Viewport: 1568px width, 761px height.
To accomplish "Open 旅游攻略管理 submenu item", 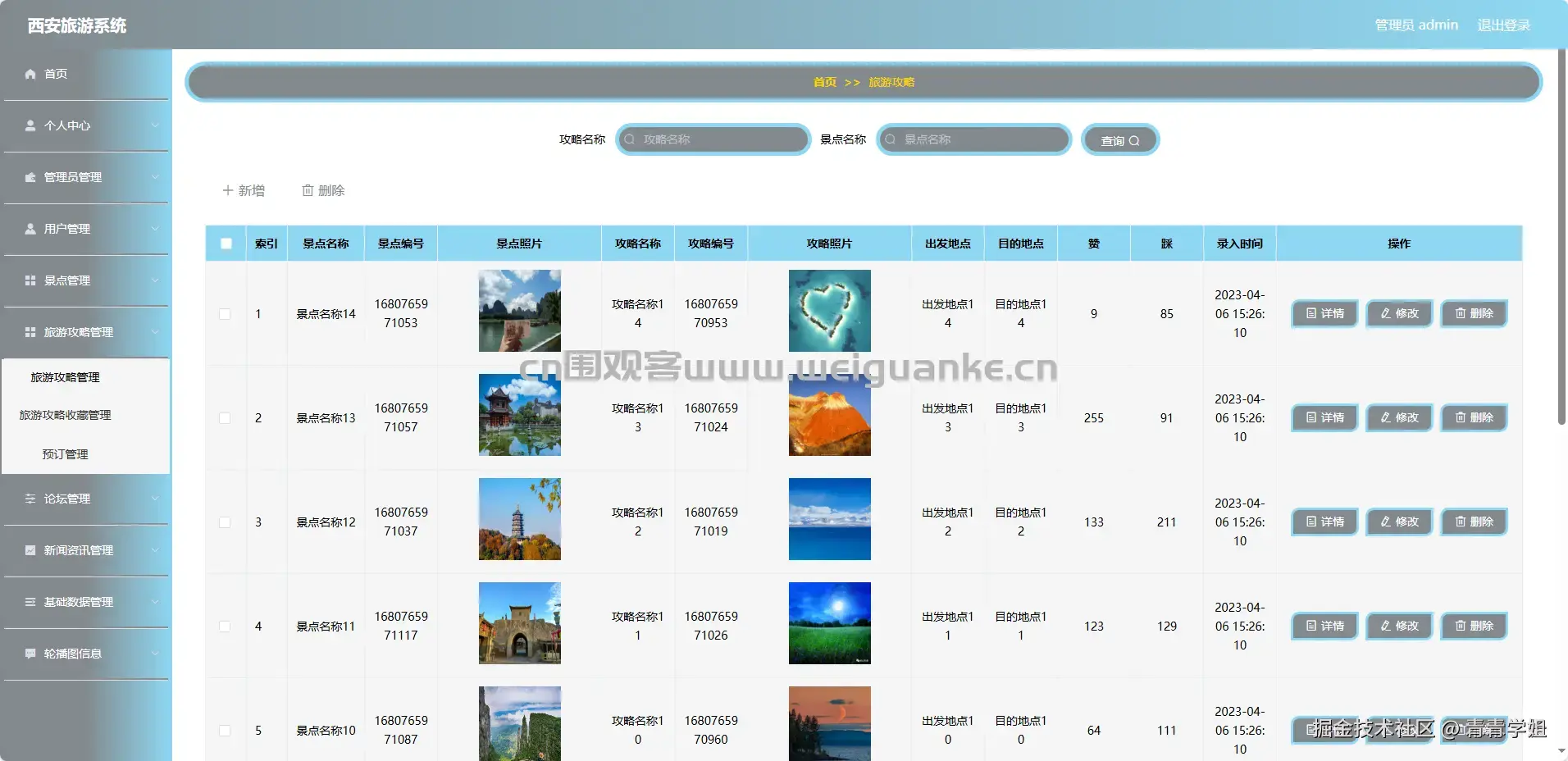I will click(86, 377).
